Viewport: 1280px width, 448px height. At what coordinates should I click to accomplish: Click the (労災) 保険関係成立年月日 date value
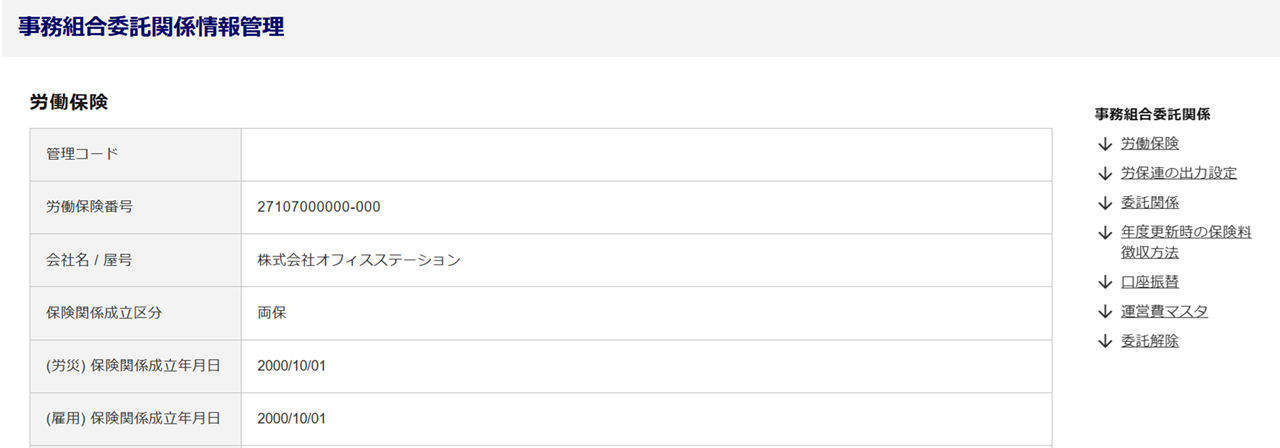(x=292, y=366)
